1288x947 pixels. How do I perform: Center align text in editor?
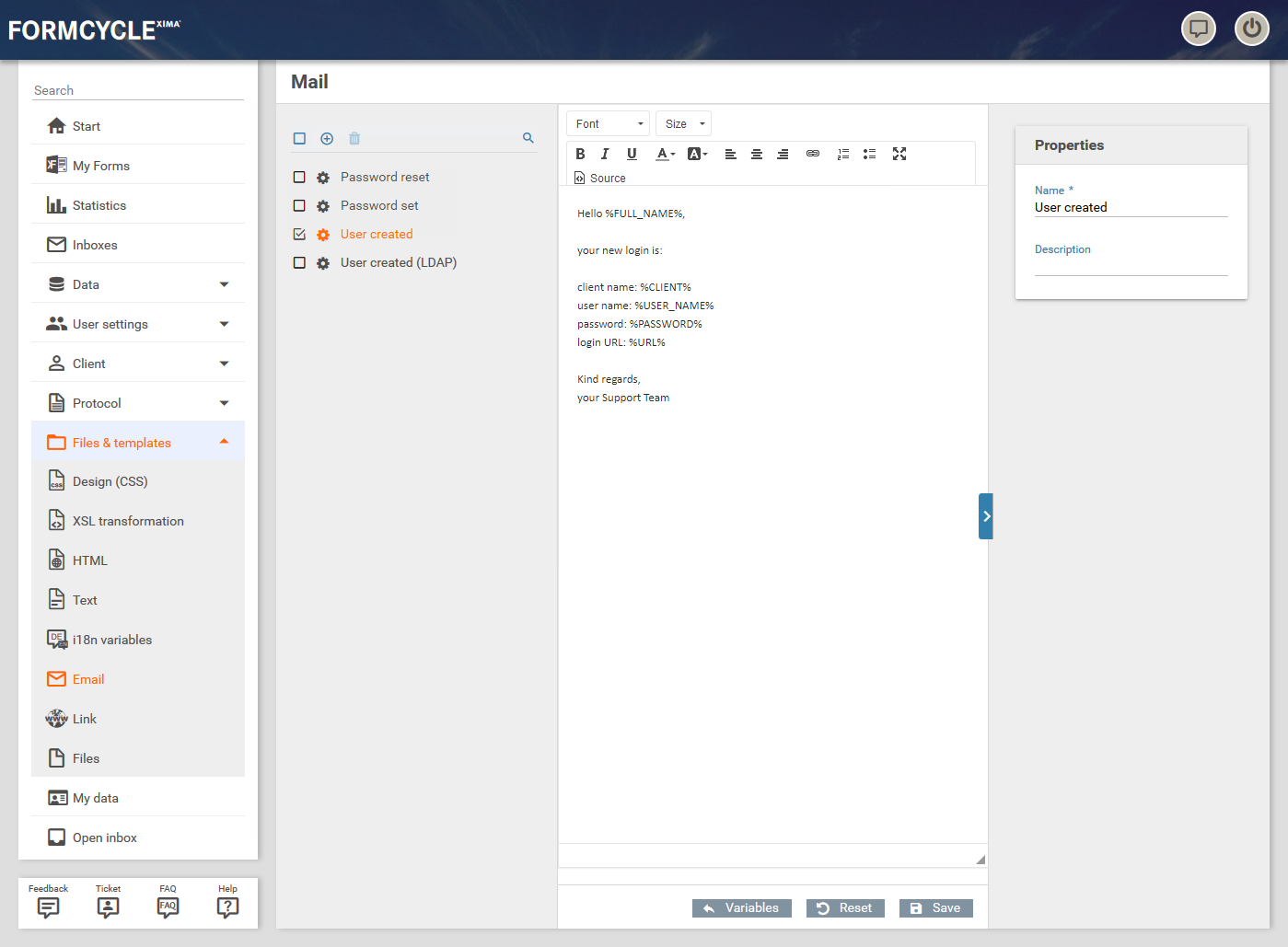(756, 154)
